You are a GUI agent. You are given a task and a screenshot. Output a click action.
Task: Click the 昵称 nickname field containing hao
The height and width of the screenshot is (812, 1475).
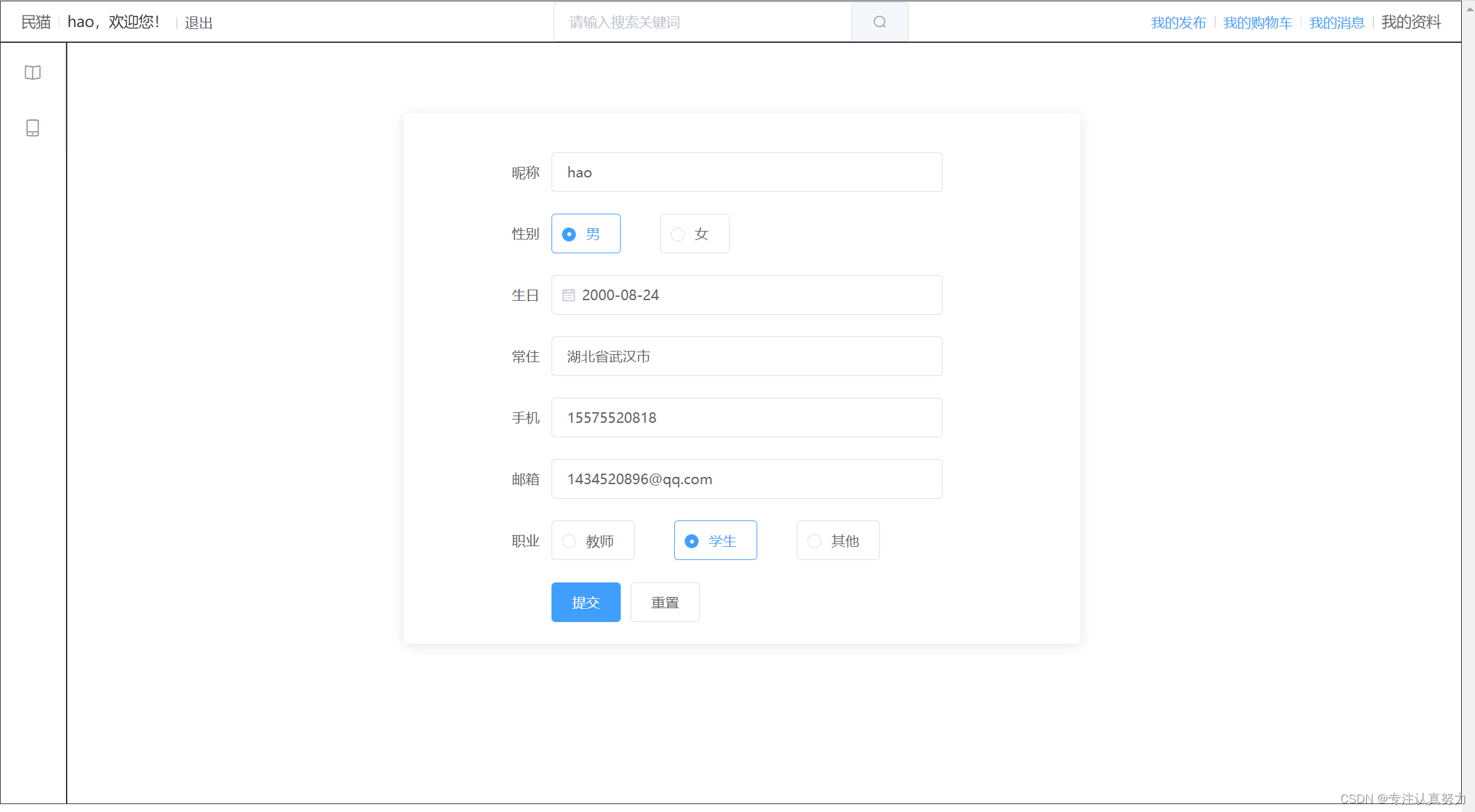pos(747,172)
